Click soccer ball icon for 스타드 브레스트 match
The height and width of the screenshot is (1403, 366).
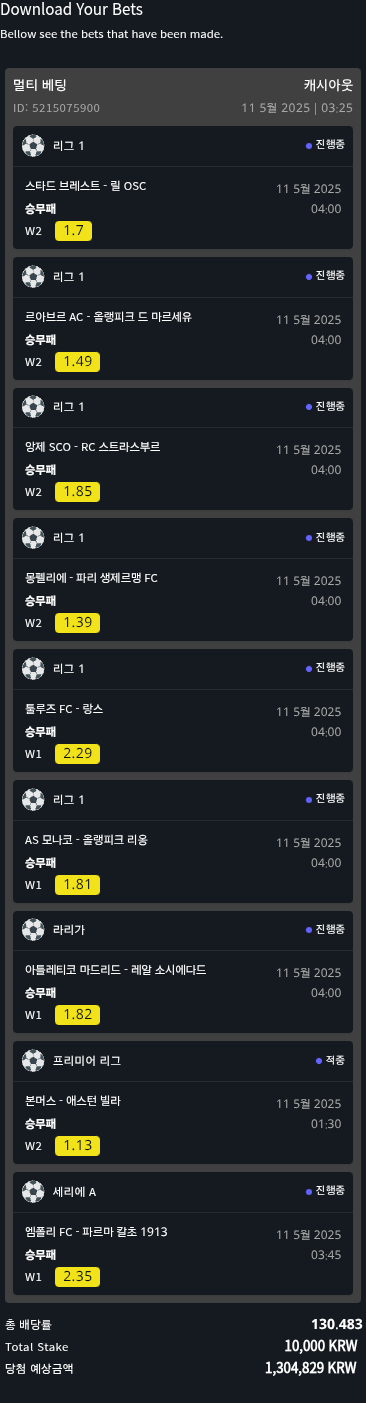(x=33, y=146)
